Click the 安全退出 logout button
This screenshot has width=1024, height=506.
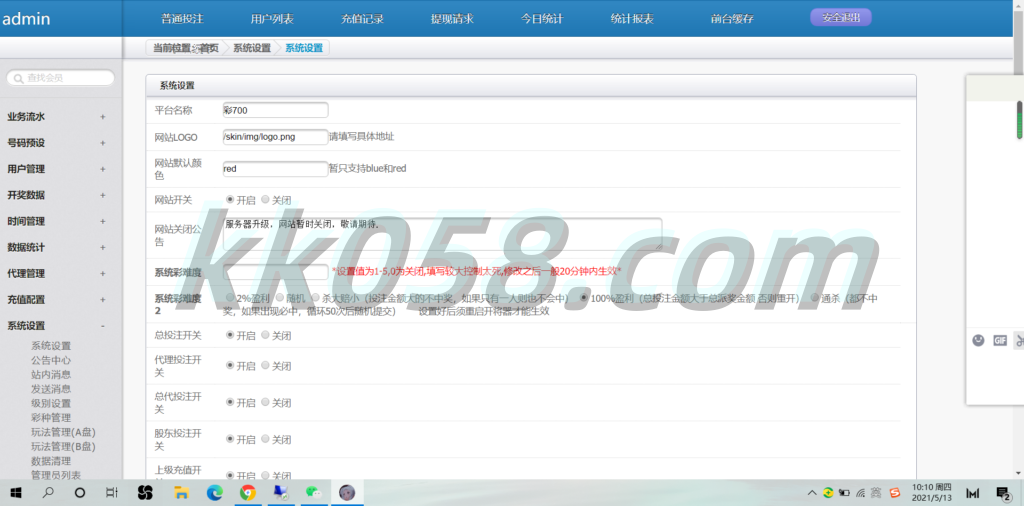[840, 18]
